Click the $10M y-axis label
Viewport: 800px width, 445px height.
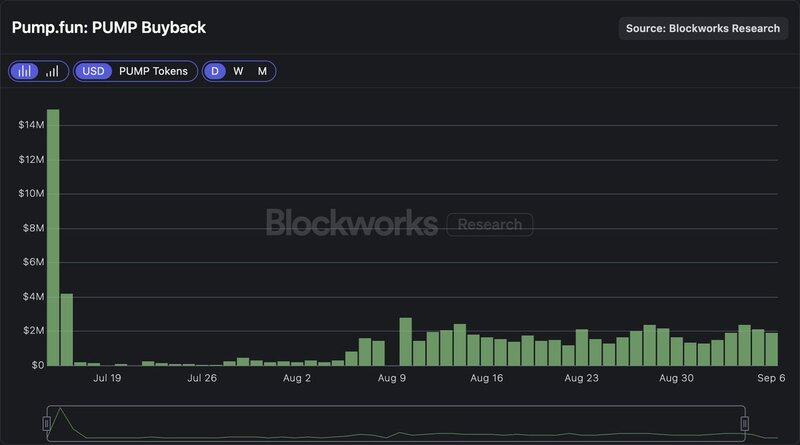[x=31, y=193]
